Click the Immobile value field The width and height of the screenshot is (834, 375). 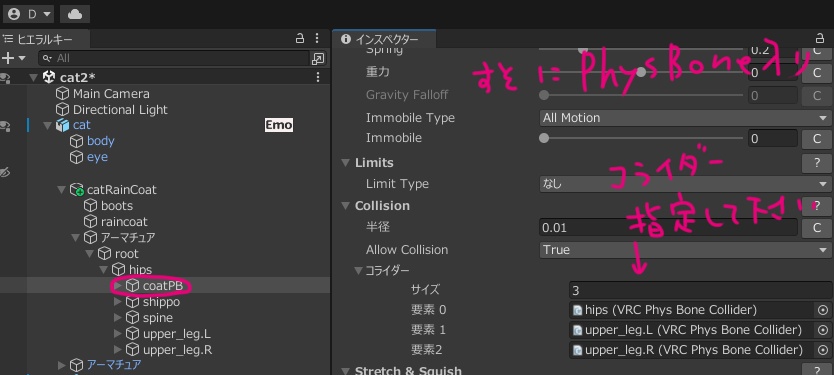coord(772,139)
